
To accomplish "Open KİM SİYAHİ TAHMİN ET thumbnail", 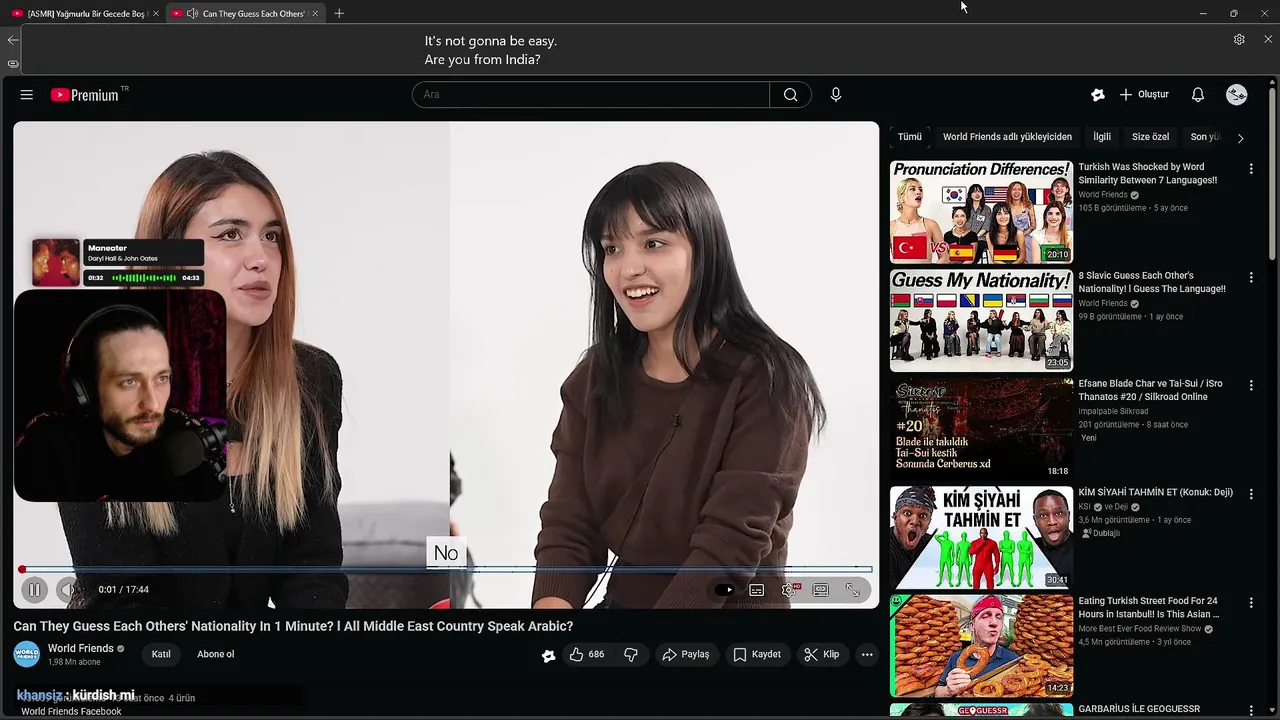I will coord(981,537).
